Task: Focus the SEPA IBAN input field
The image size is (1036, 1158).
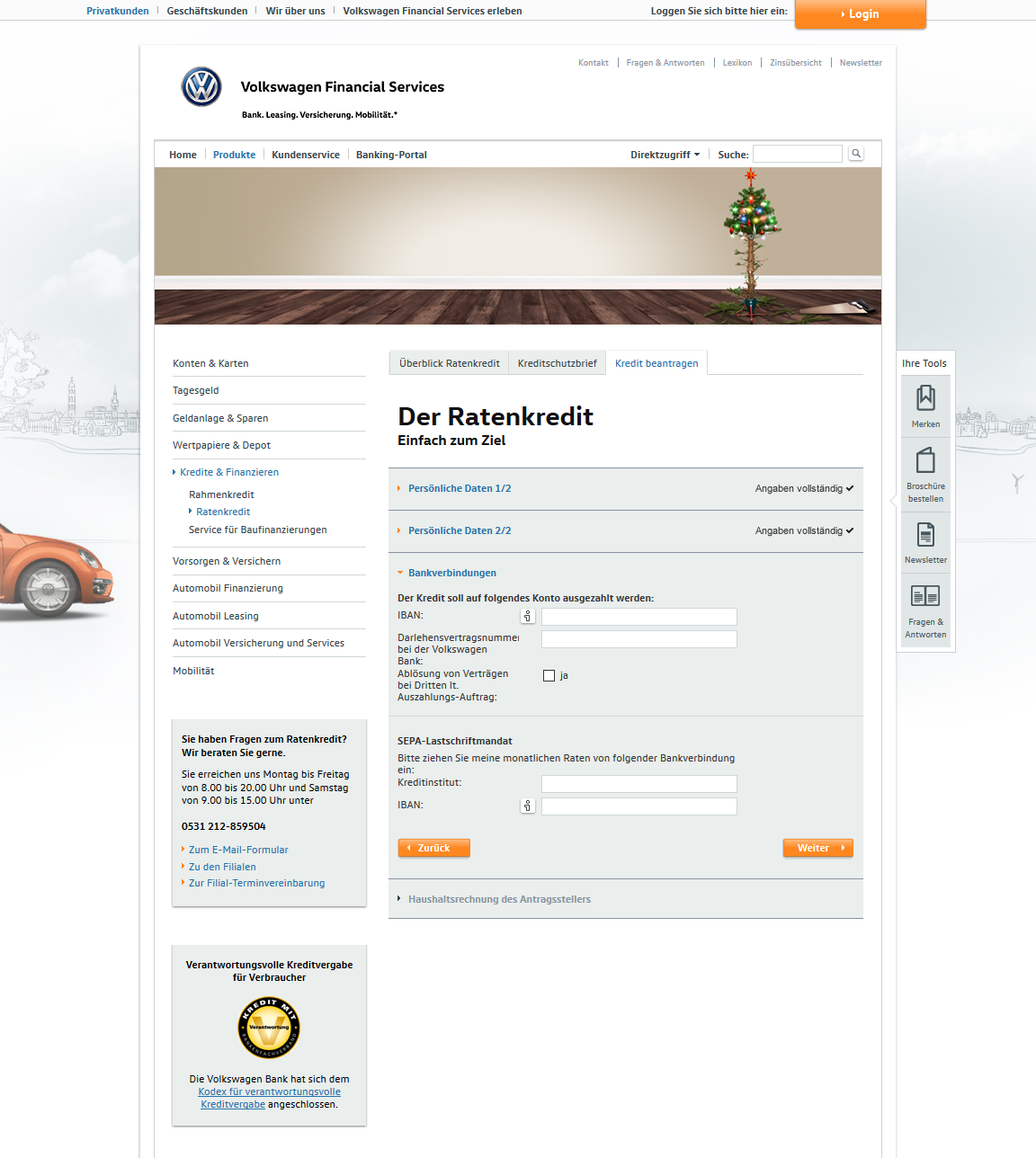Action: [639, 806]
